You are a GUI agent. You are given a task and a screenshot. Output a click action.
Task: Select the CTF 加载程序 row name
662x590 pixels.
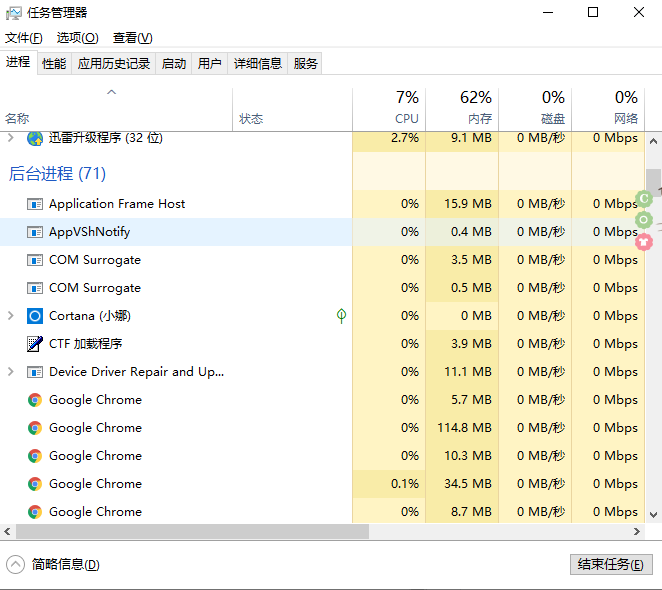point(85,344)
